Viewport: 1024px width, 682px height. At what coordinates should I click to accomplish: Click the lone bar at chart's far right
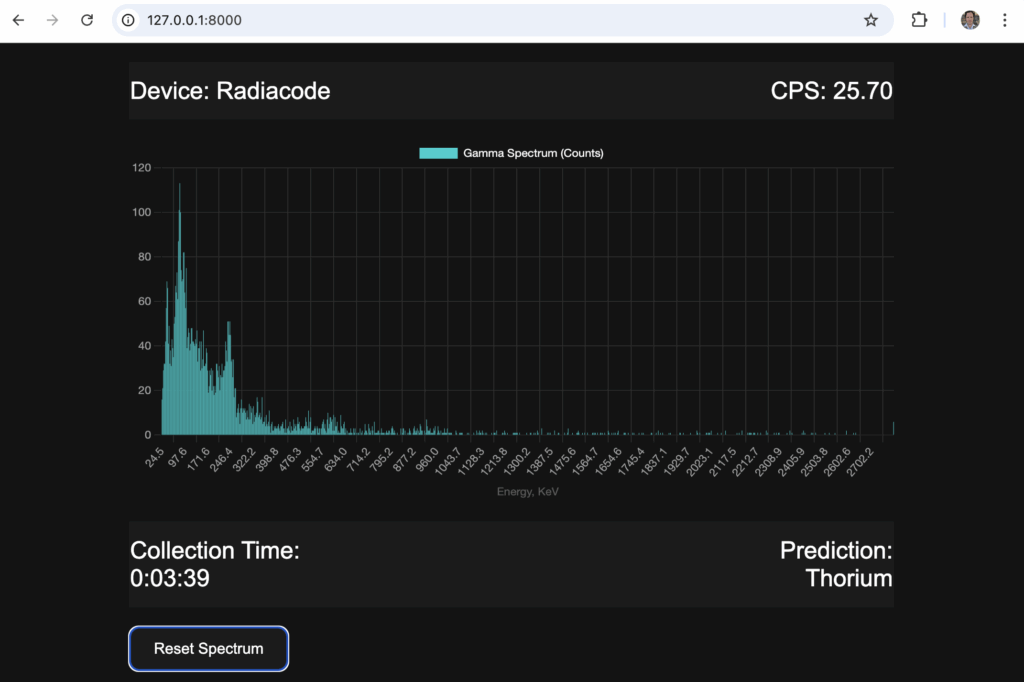tap(893, 428)
